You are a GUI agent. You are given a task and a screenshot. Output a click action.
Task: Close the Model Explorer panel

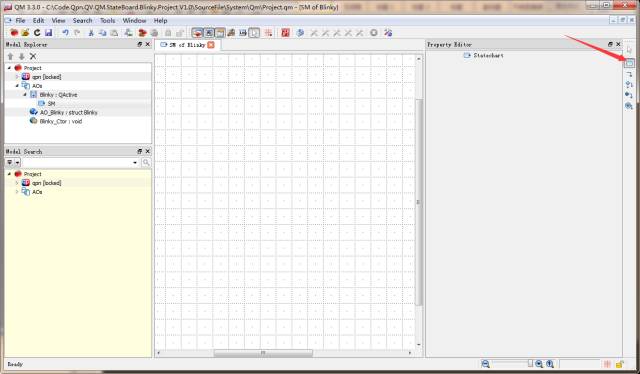coord(148,44)
